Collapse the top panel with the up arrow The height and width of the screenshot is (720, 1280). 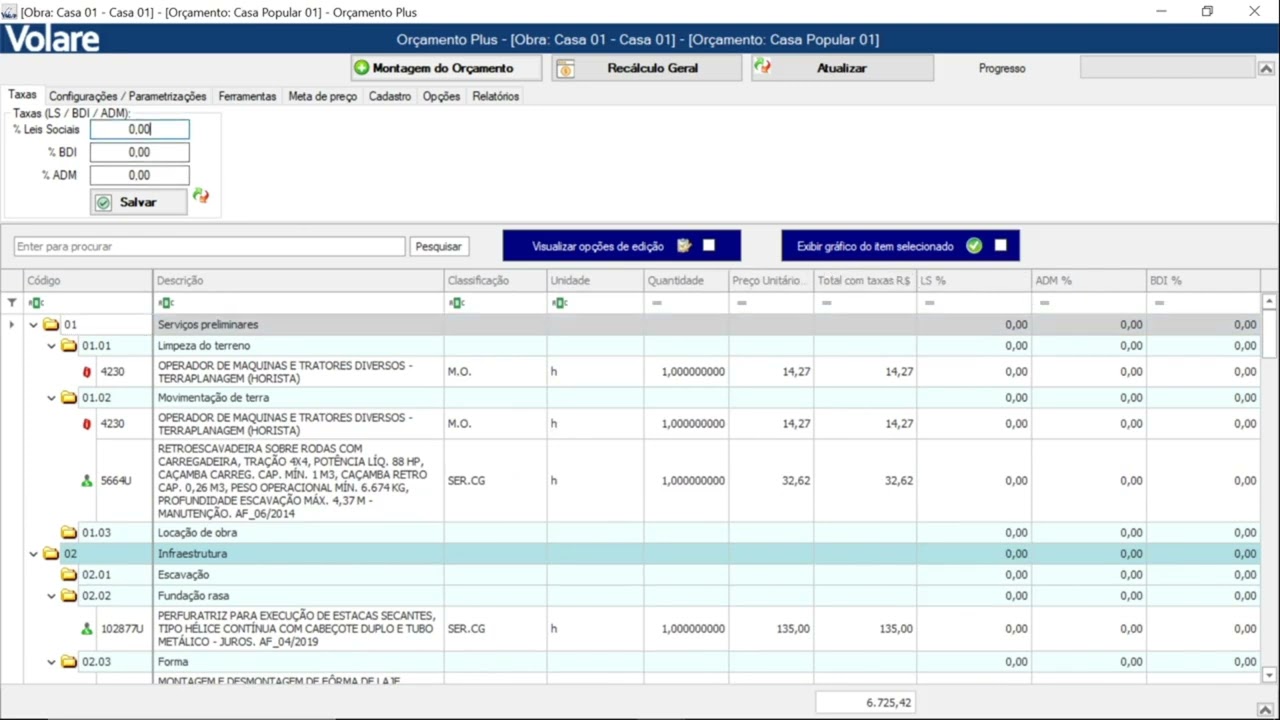coord(1266,68)
